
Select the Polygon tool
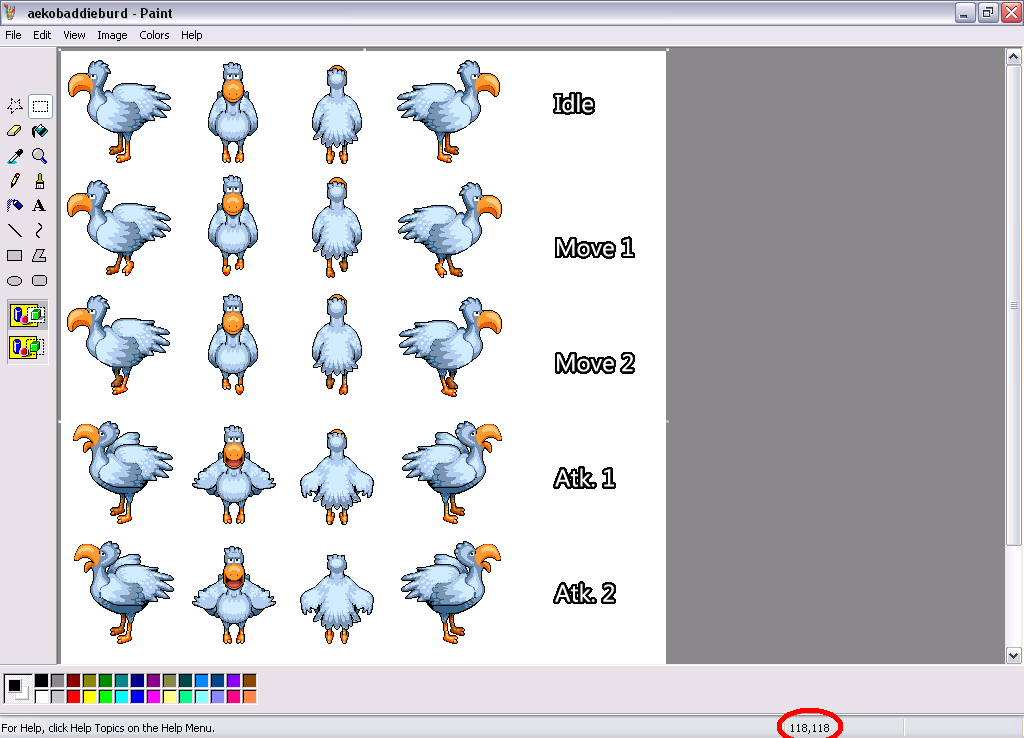[x=39, y=255]
